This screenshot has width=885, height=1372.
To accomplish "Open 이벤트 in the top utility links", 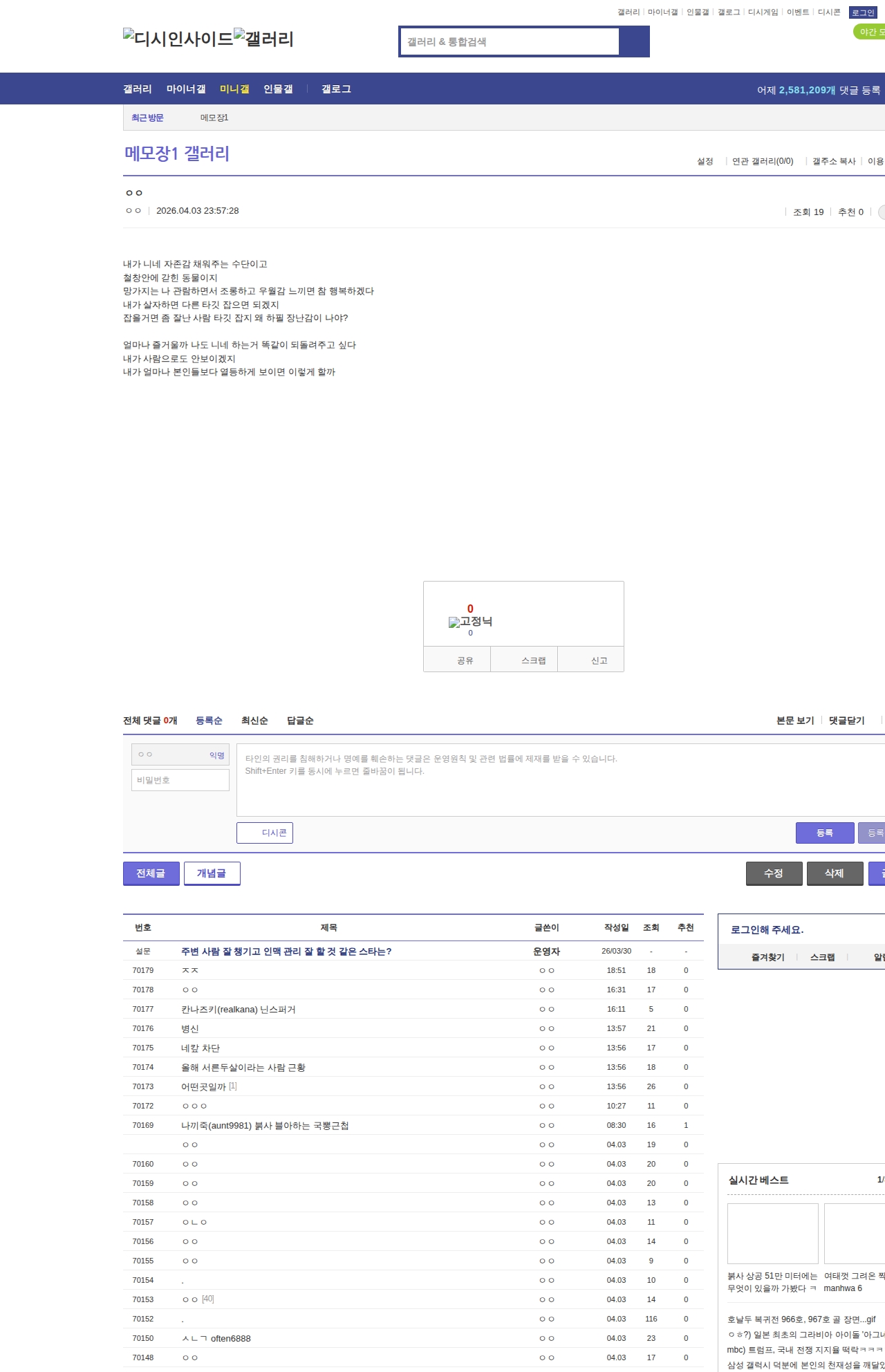I will click(798, 12).
